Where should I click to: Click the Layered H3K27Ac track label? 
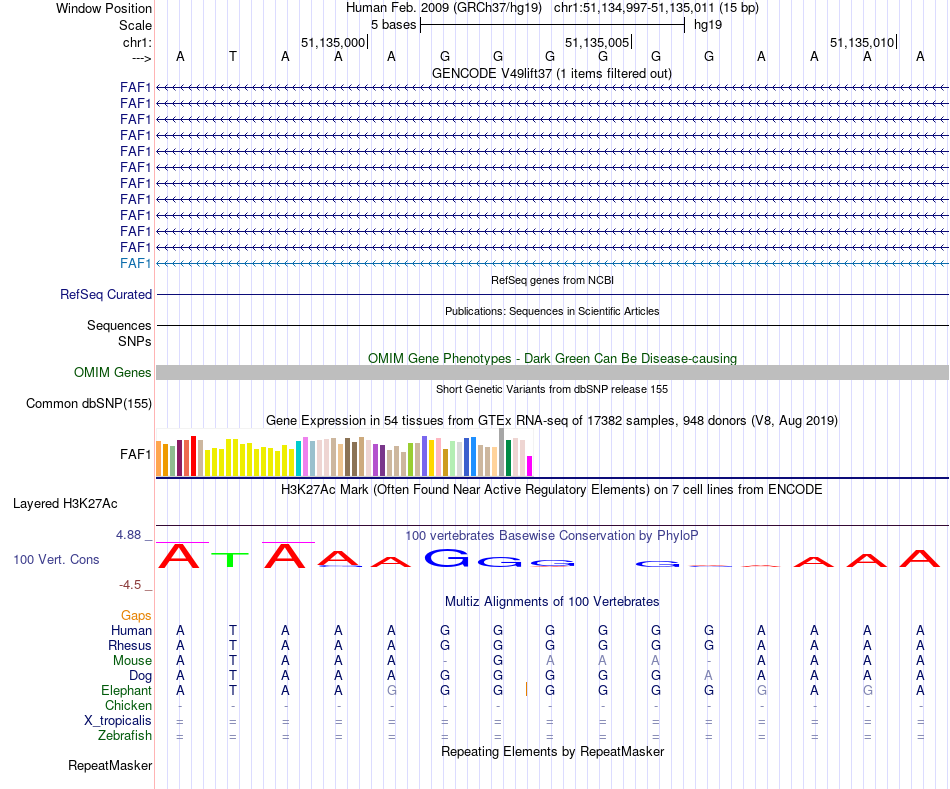pos(65,504)
